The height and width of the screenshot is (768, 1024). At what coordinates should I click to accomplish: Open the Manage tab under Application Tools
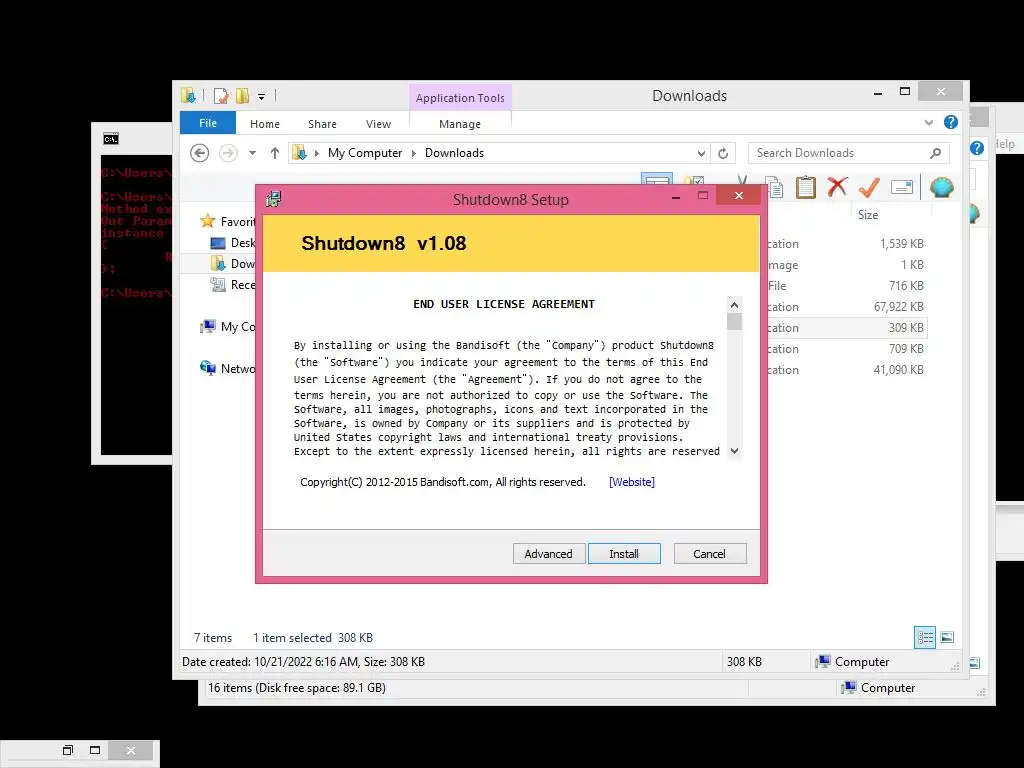[460, 124]
